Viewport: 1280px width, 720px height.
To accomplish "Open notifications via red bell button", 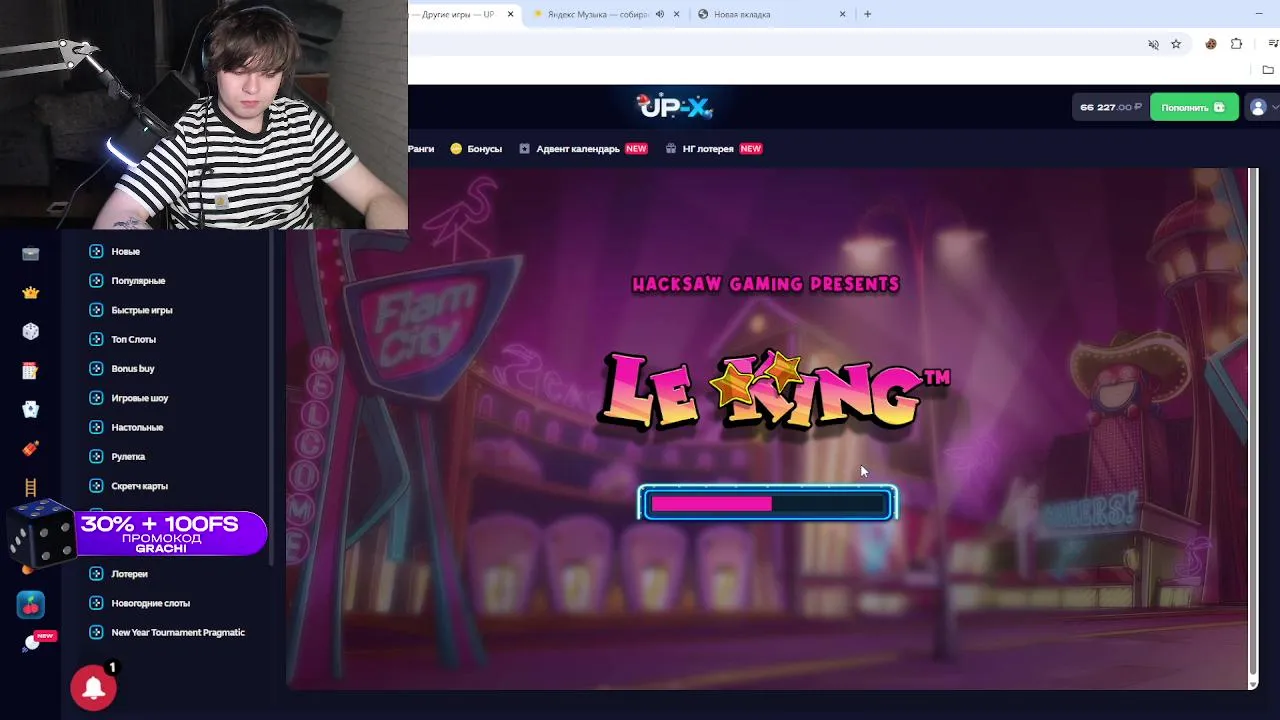I will (x=93, y=687).
